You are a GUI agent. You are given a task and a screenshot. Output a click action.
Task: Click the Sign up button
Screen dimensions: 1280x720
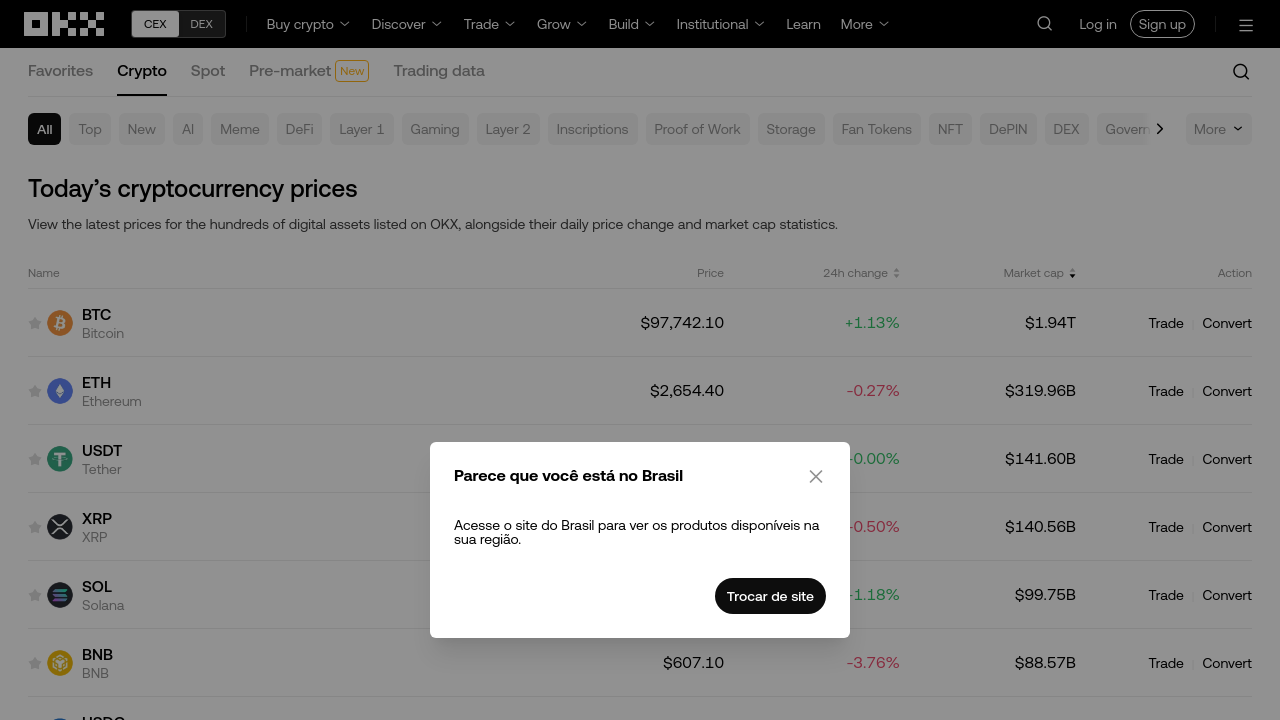pos(1162,24)
